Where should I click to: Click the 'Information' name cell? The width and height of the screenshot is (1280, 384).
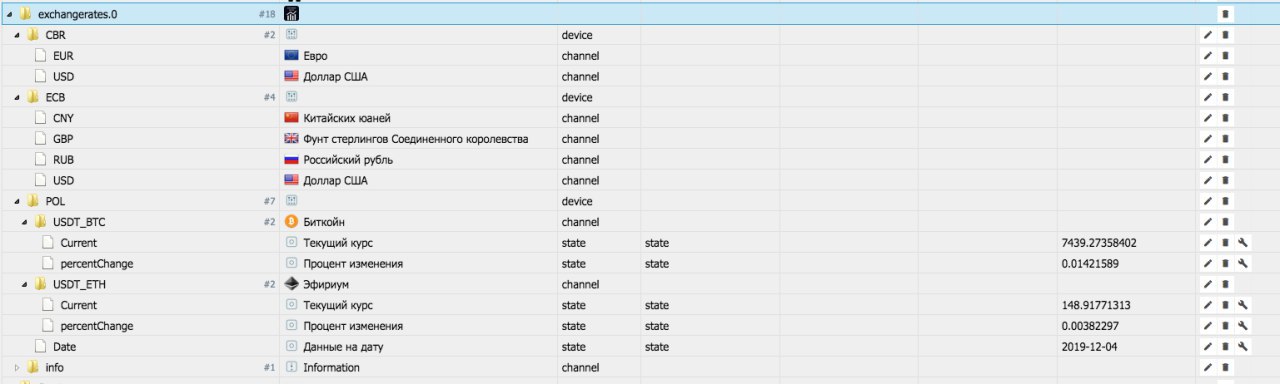pyautogui.click(x=332, y=367)
